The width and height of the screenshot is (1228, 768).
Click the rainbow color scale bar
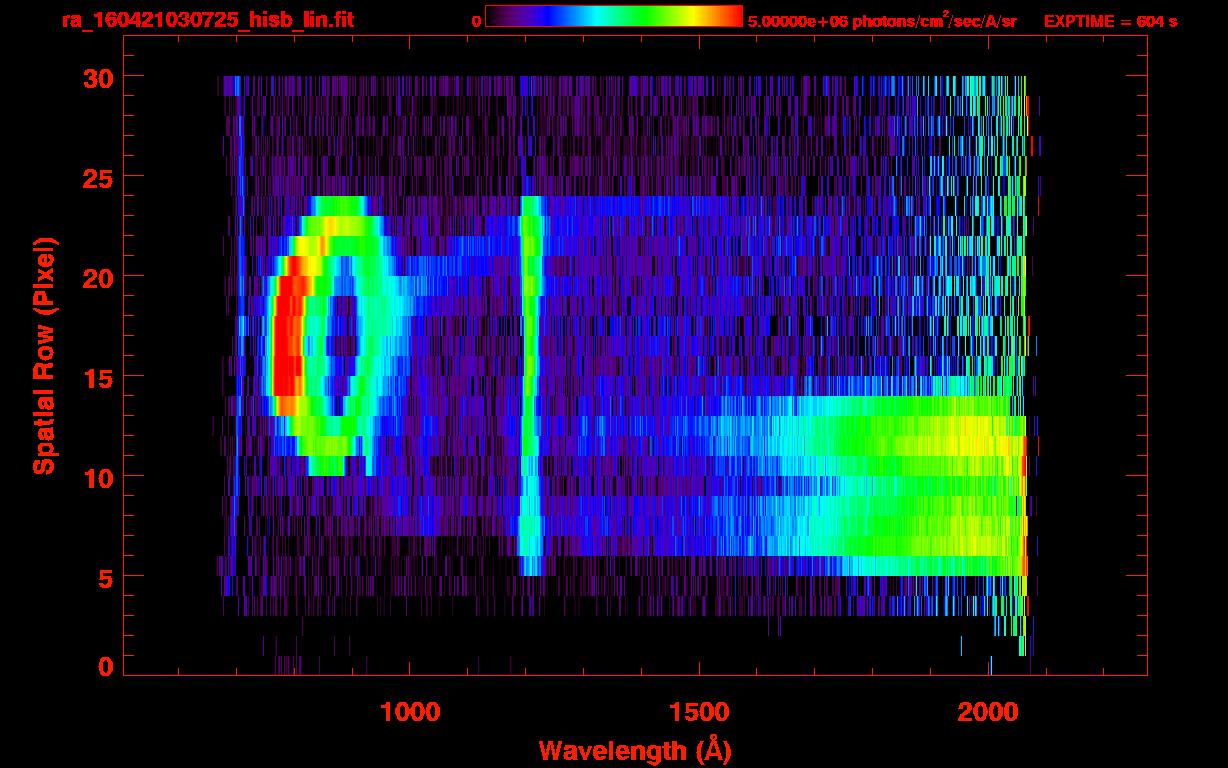pos(613,17)
